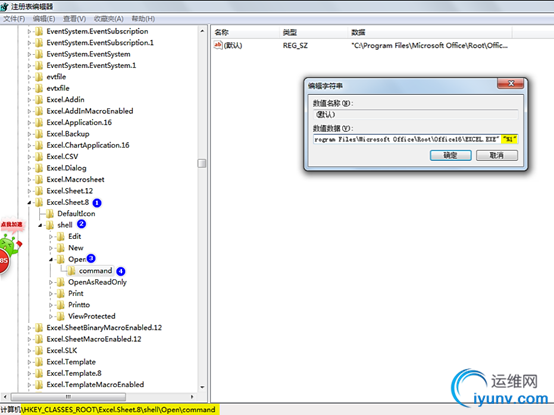The width and height of the screenshot is (554, 415).
Task: Select the Excel.Template.8 key
Action: click(x=74, y=373)
